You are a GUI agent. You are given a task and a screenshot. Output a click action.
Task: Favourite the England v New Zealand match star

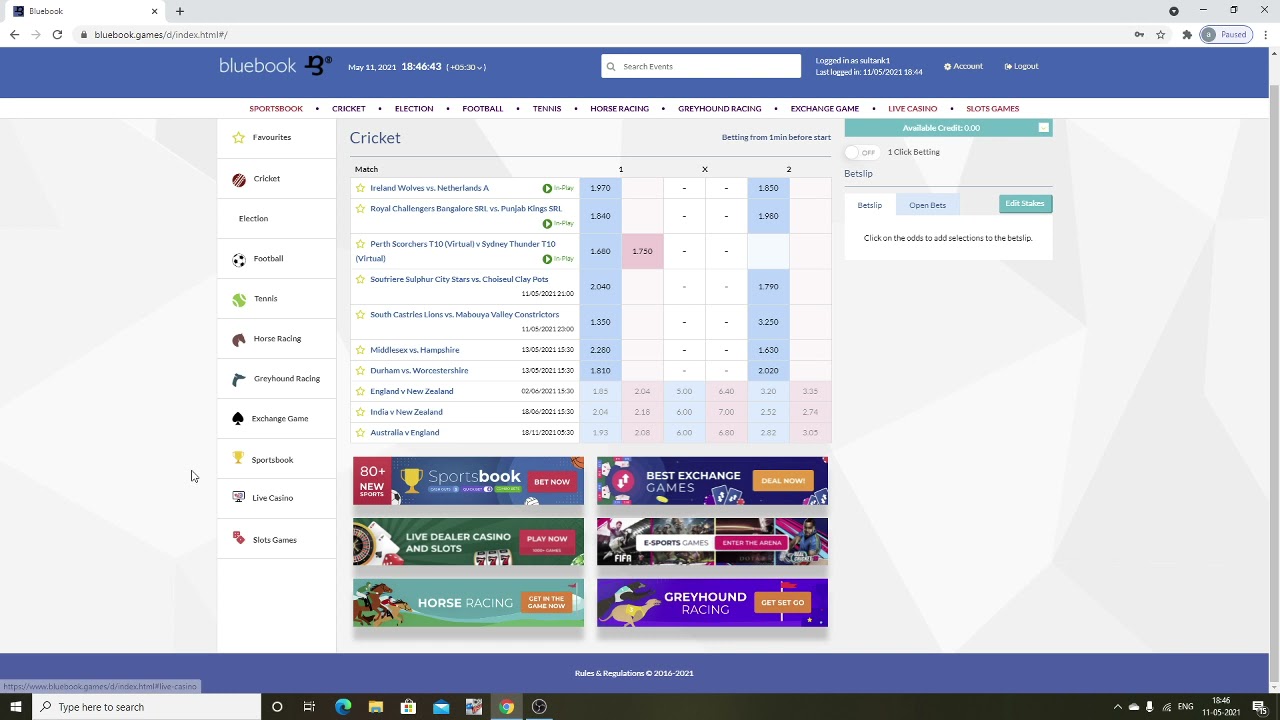point(360,391)
